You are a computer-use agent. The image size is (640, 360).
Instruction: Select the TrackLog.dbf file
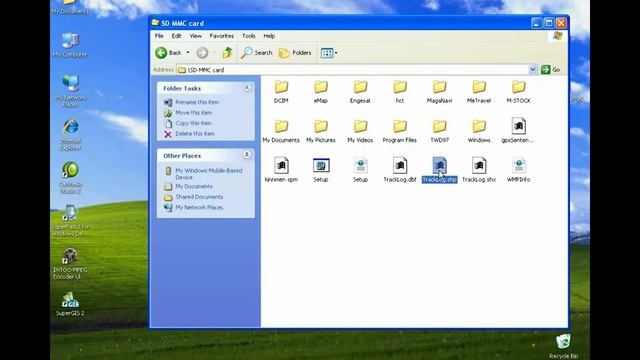[x=400, y=170]
